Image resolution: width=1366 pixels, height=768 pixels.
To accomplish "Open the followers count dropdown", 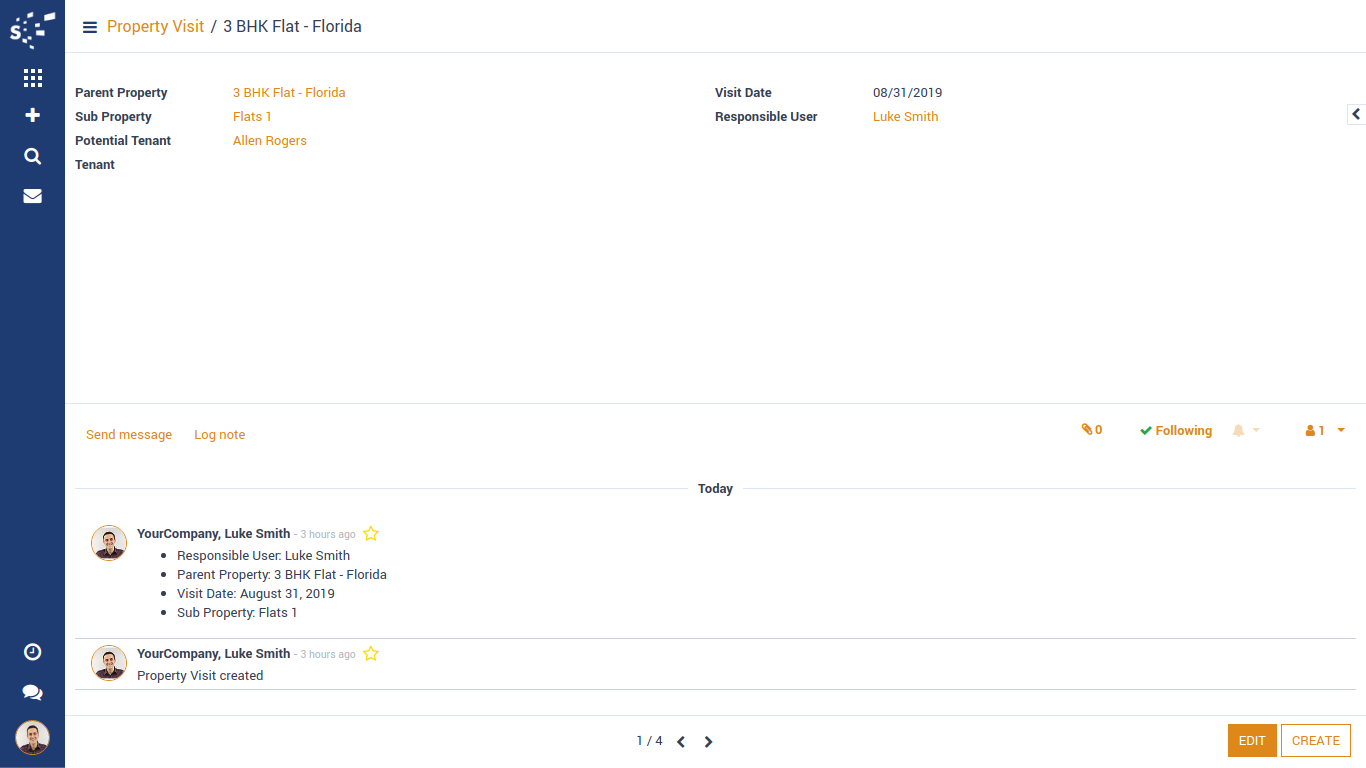I will click(x=1325, y=431).
